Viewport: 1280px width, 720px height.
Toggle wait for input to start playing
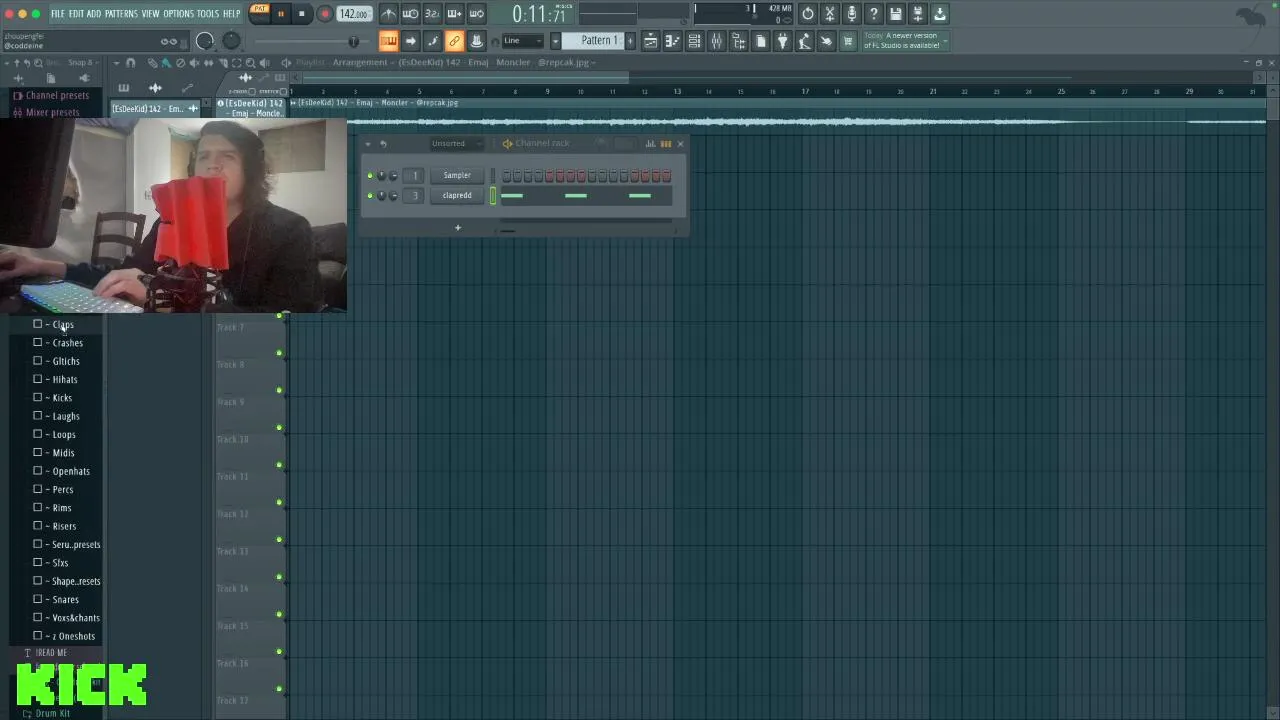pyautogui.click(x=410, y=14)
